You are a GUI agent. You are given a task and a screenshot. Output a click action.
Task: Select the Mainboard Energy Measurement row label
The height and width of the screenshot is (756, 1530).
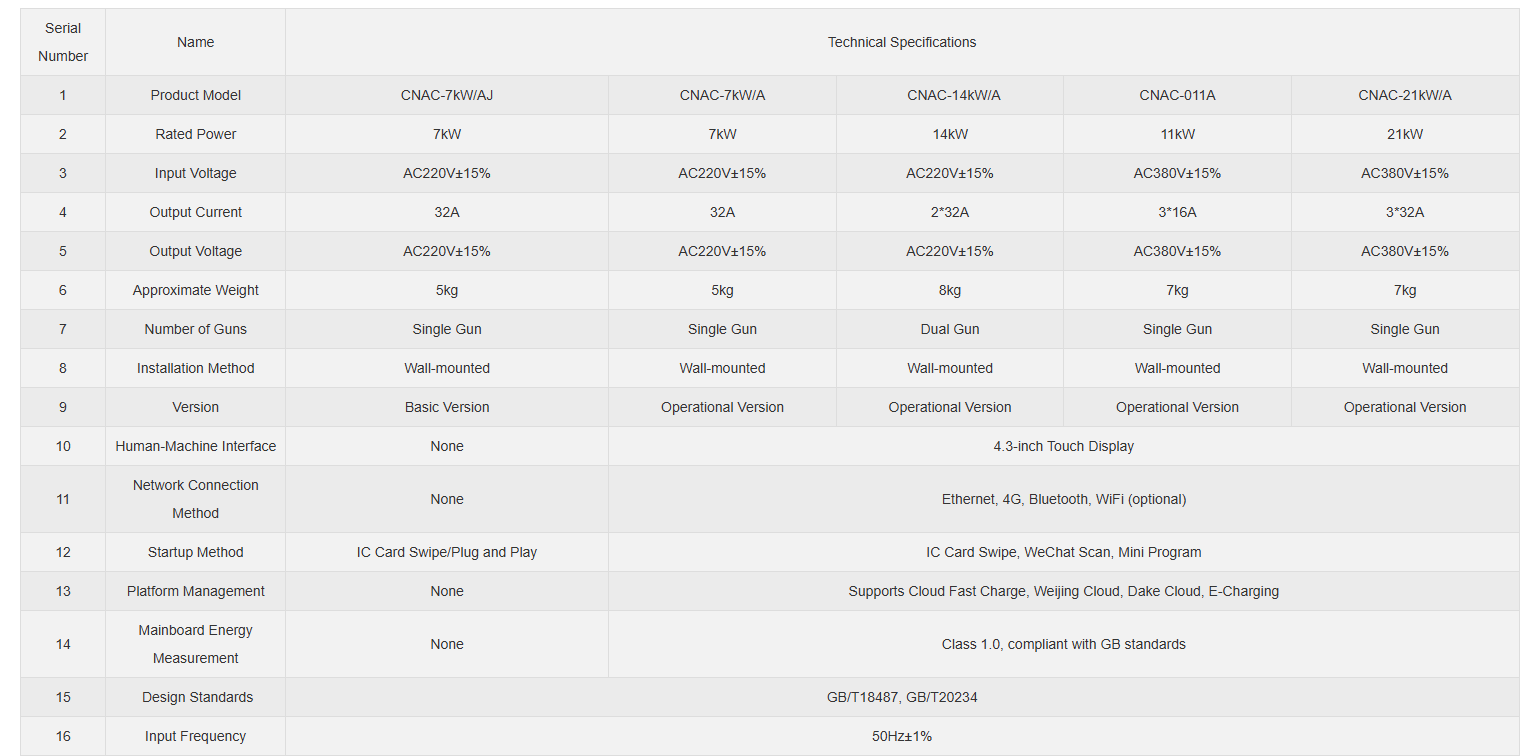click(196, 644)
